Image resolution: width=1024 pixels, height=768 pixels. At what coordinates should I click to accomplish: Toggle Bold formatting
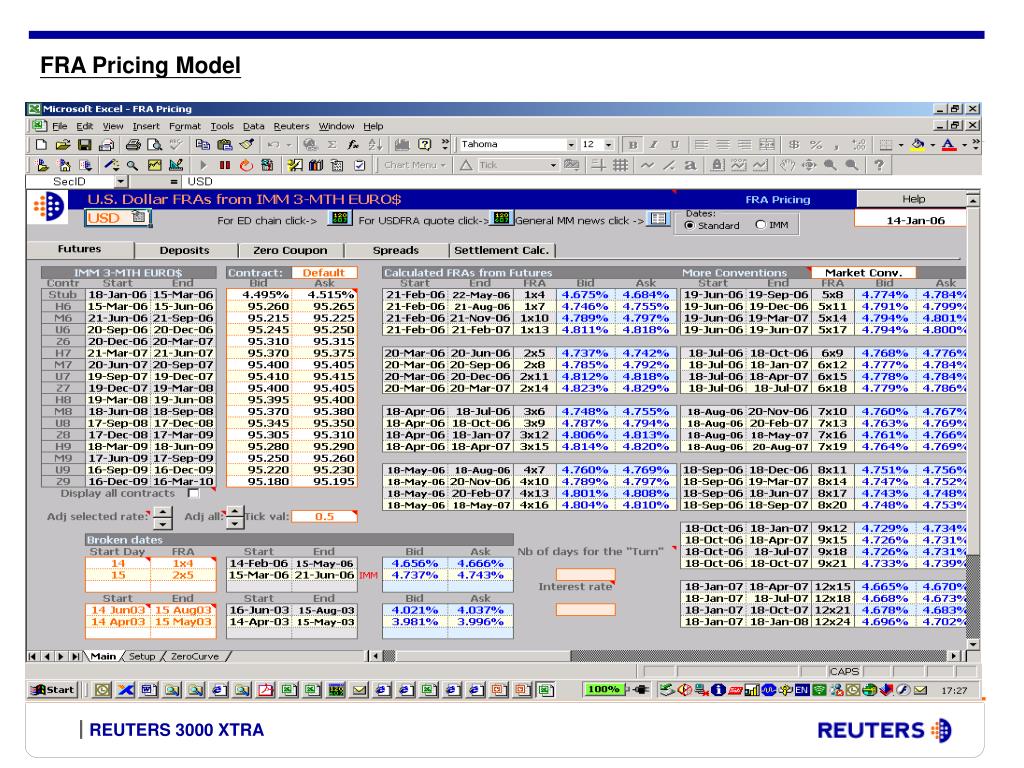coord(632,145)
